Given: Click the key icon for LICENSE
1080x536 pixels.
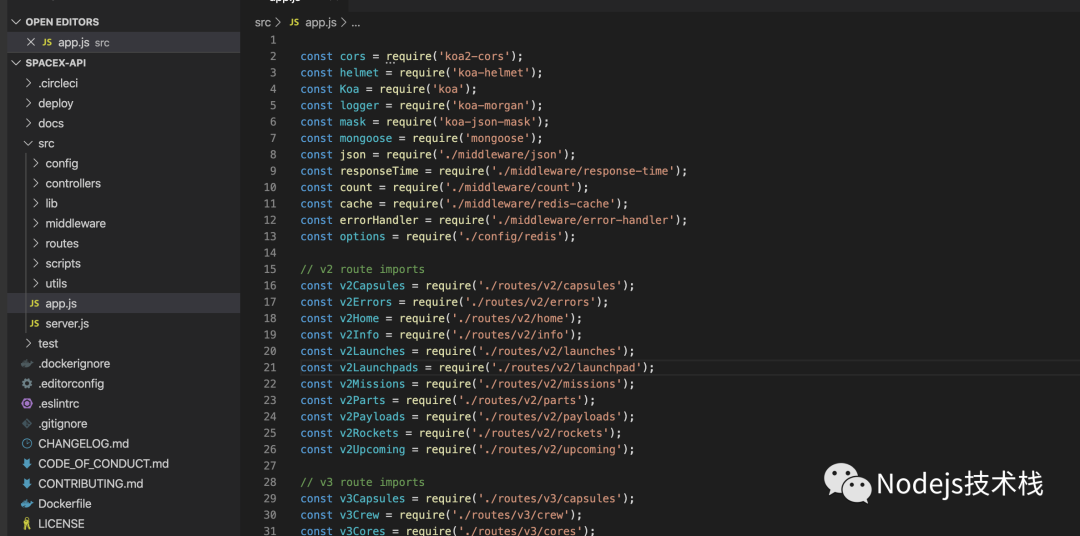Looking at the screenshot, I should pos(27,524).
